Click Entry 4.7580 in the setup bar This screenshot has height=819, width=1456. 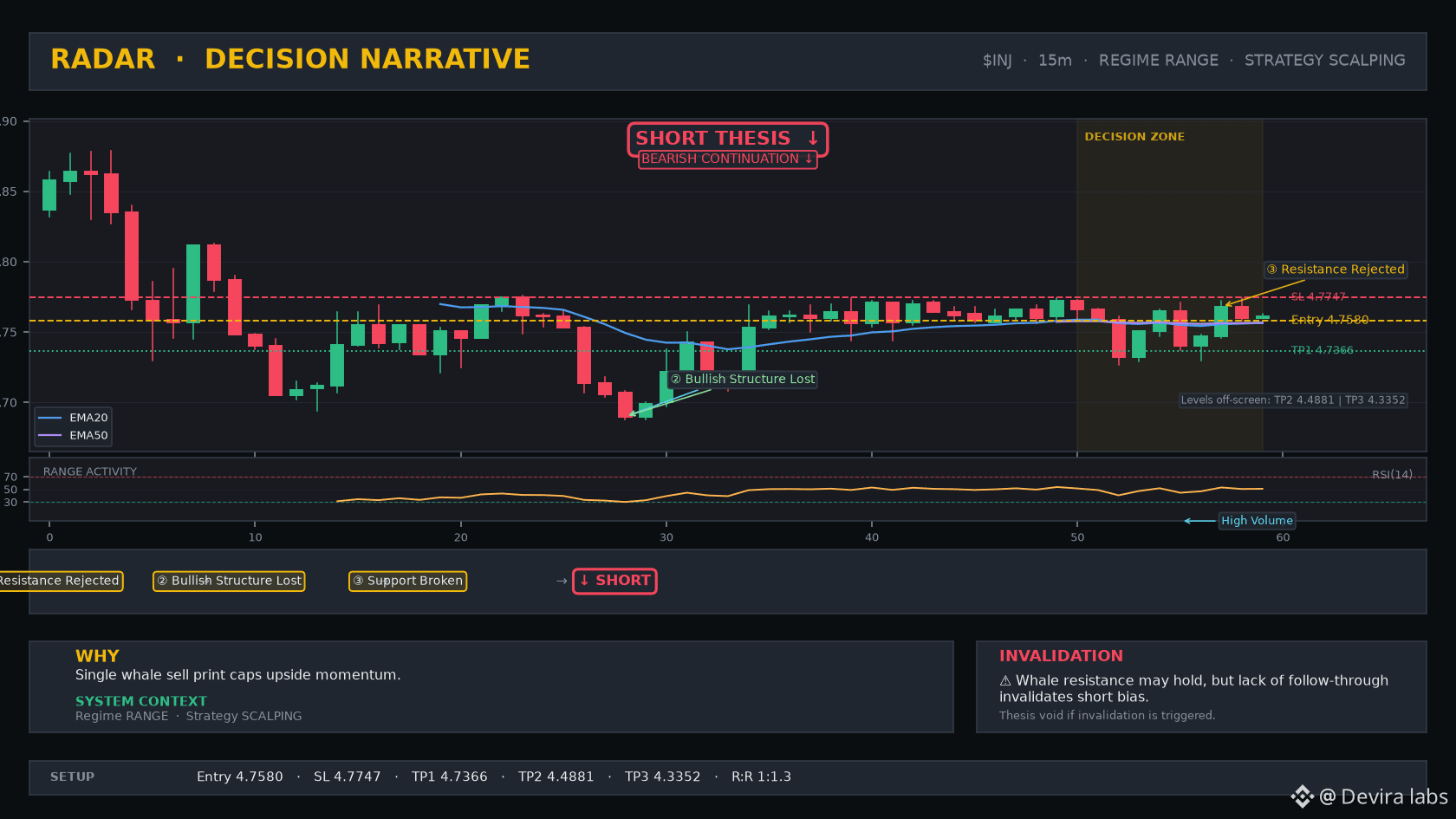click(239, 777)
